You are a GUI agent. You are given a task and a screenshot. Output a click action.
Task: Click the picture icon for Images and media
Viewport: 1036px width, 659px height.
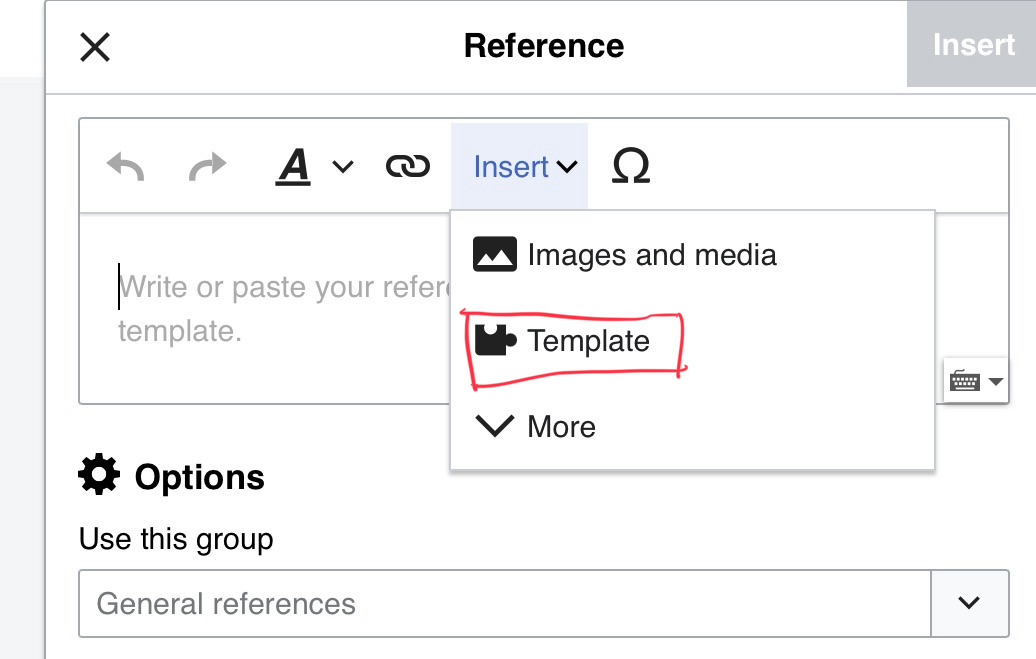(495, 255)
